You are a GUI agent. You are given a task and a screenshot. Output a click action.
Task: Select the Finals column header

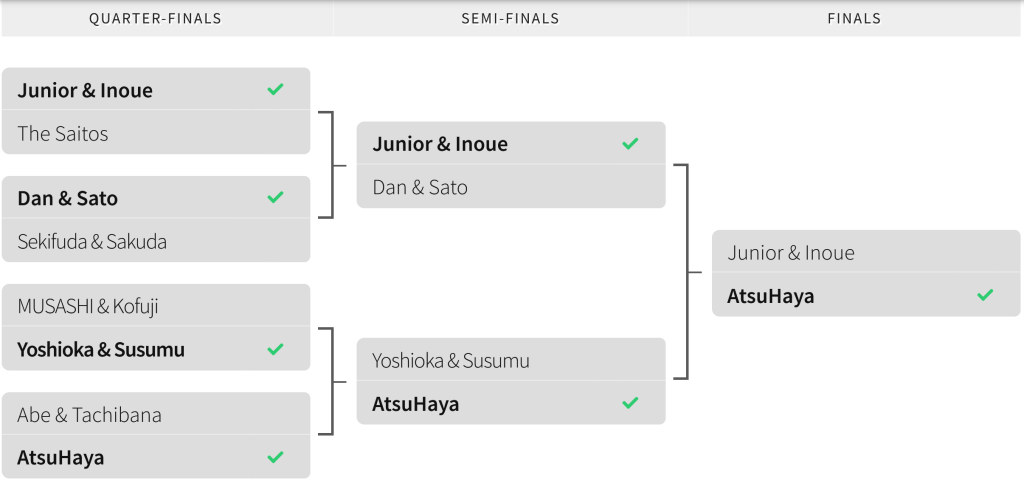854,19
